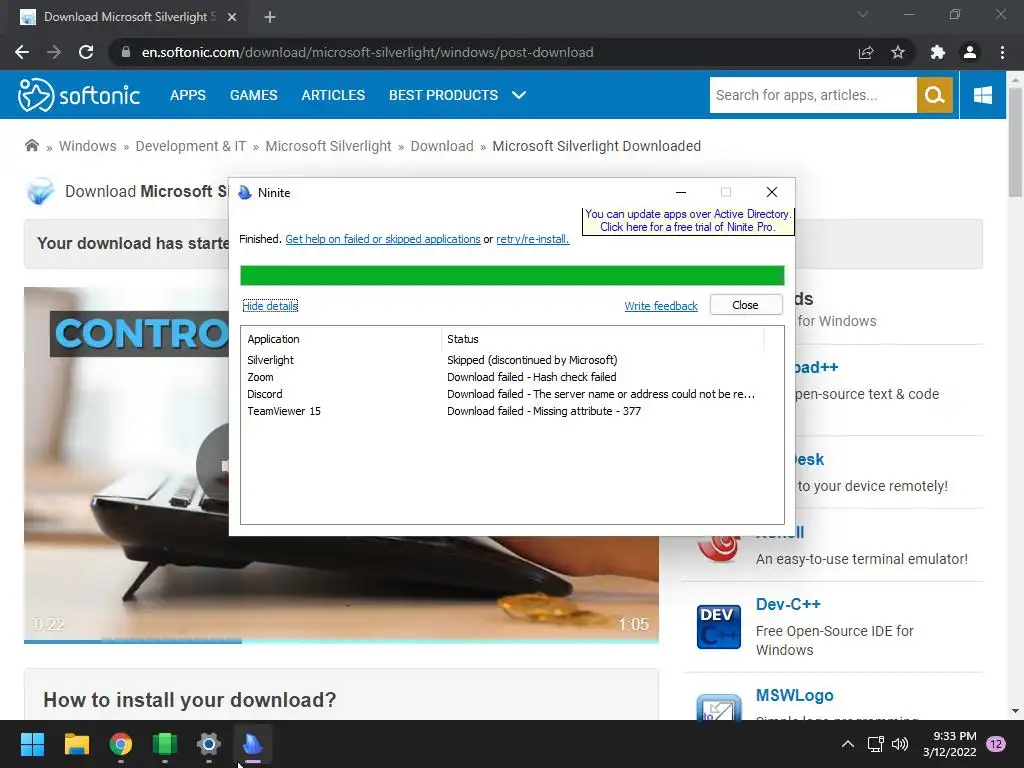Open a new browser tab
The height and width of the screenshot is (768, 1024).
pos(270,17)
